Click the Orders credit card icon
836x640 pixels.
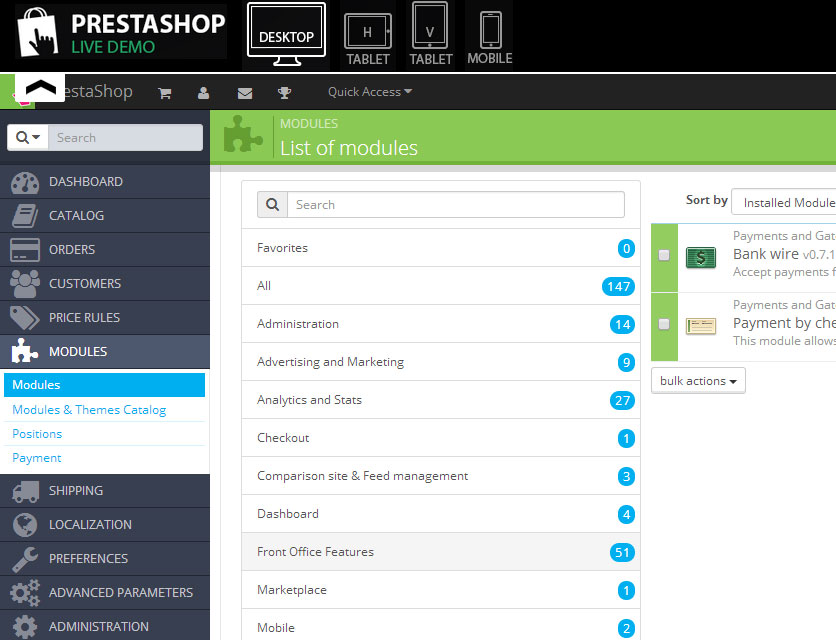(x=25, y=250)
